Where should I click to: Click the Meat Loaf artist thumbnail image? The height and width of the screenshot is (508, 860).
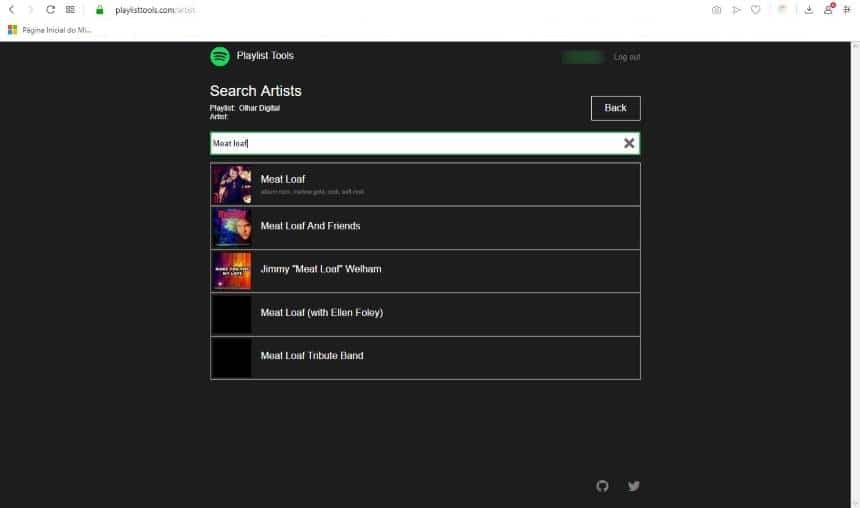point(232,185)
